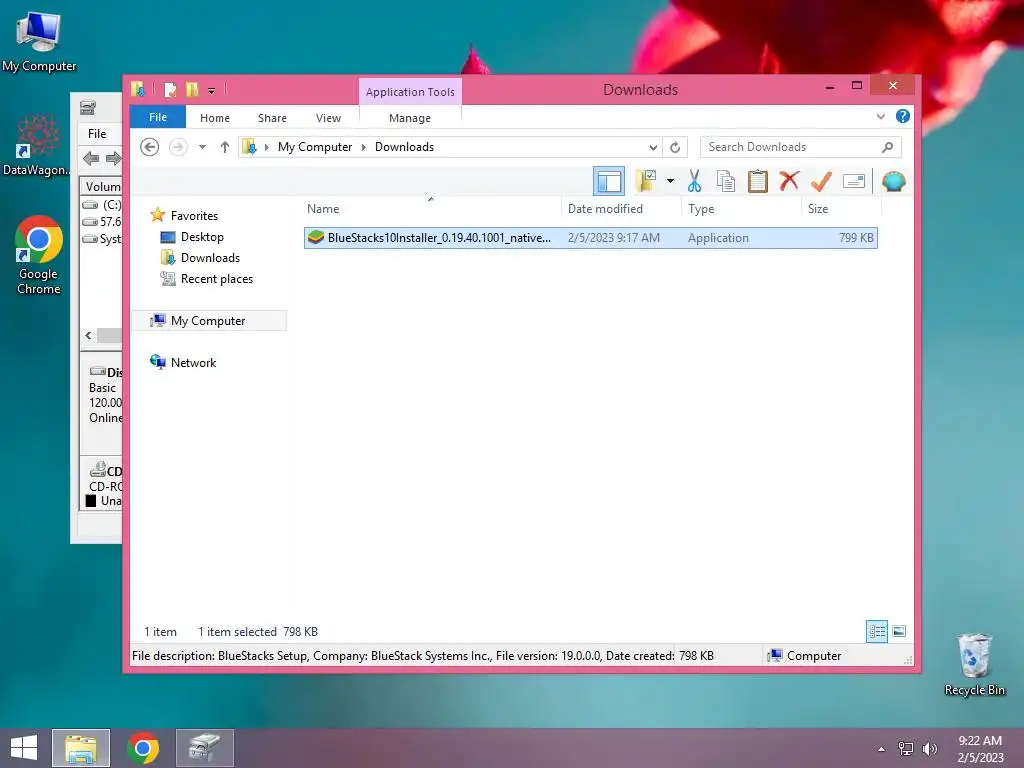Switch to details view layout
Image resolution: width=1024 pixels, height=768 pixels.
877,631
